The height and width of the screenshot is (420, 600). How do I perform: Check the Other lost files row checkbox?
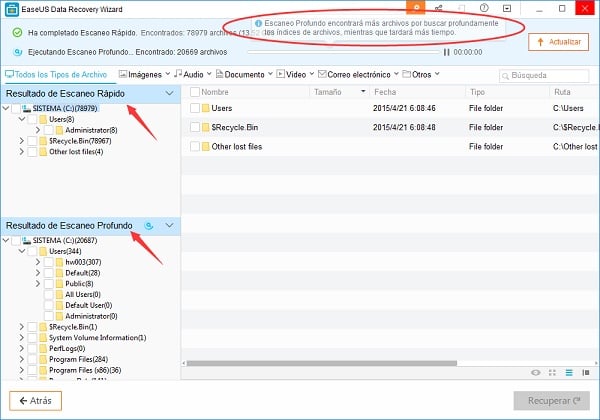pyautogui.click(x=195, y=146)
